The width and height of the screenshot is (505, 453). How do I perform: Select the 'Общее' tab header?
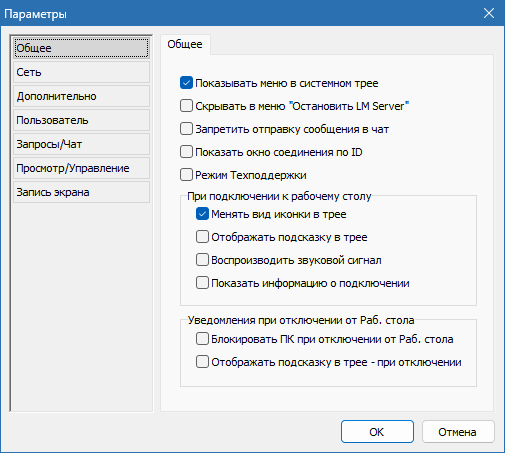tap(185, 44)
